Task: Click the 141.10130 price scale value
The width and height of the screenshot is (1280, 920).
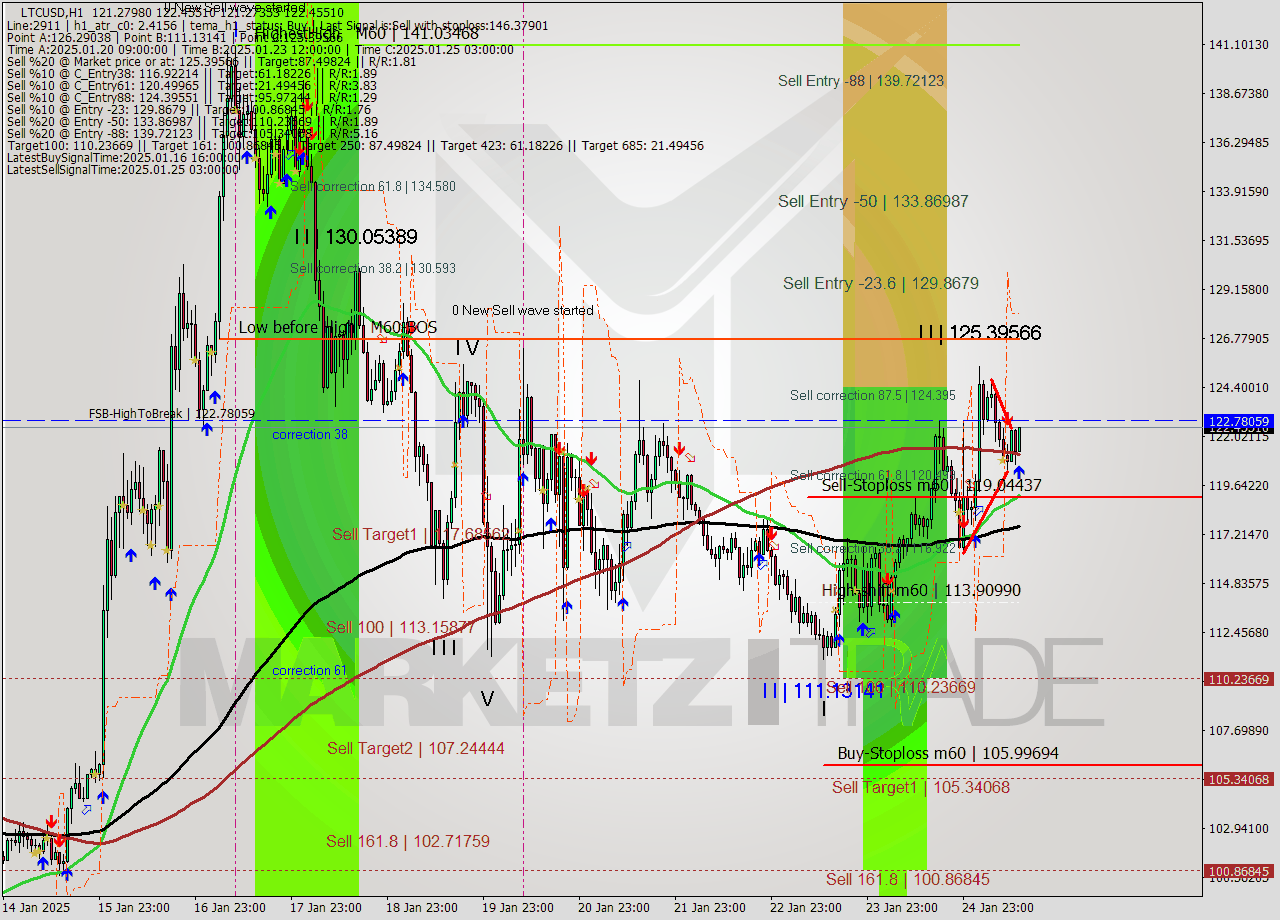Action: click(1239, 45)
